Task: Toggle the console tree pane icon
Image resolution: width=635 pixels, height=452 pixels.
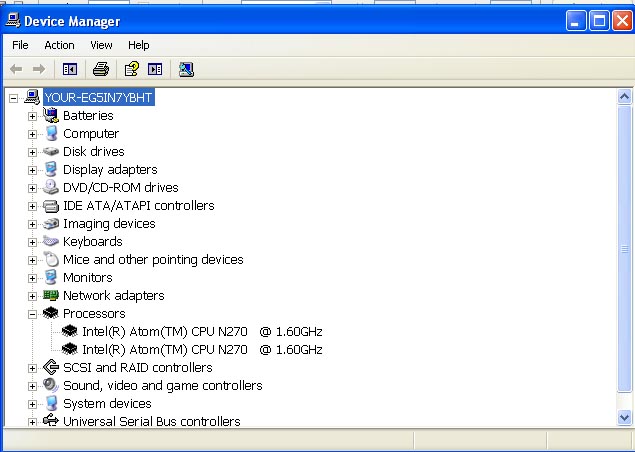Action: coord(70,69)
